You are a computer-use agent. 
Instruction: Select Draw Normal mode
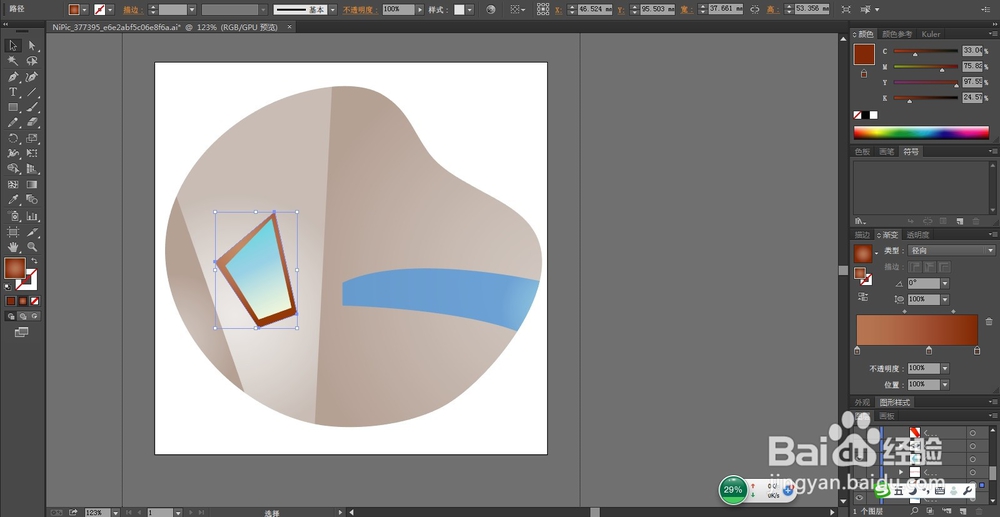click(x=11, y=316)
